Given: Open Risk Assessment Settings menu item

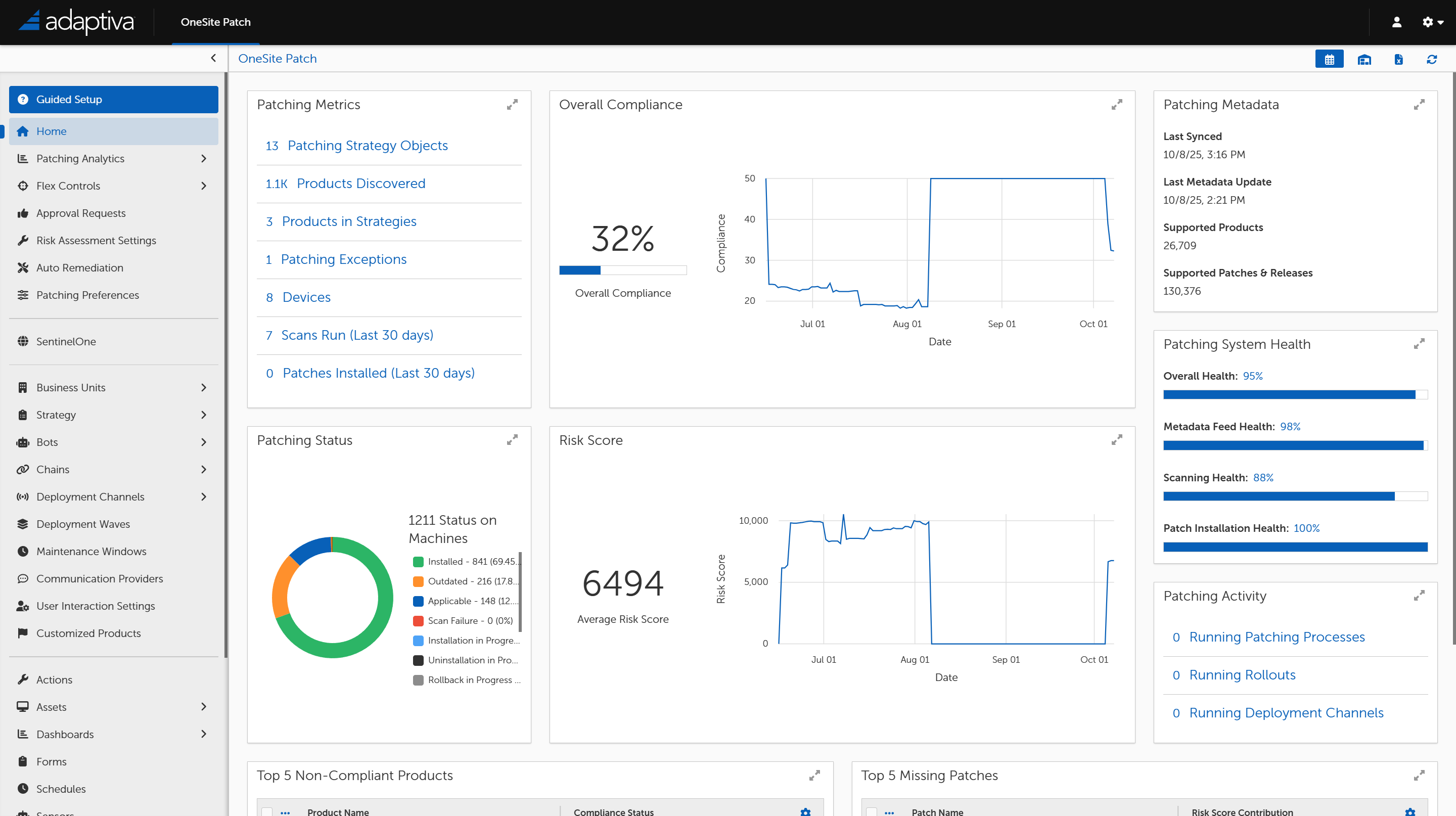Looking at the screenshot, I should [96, 240].
